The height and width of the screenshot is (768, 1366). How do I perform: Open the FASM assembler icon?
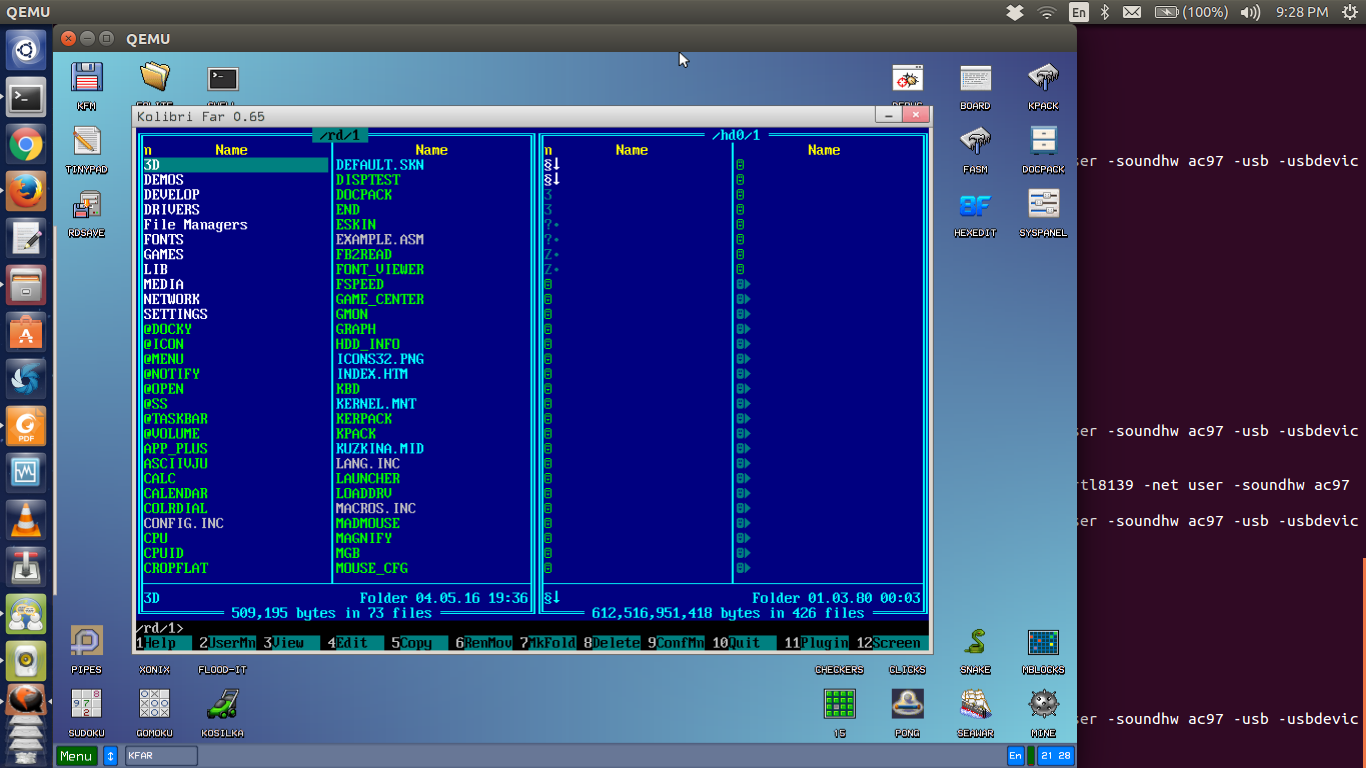pos(975,141)
